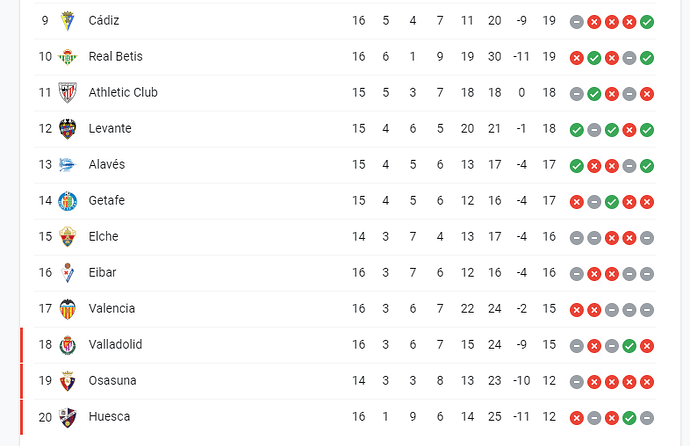Click Valladolid's green win form icon

629,346
